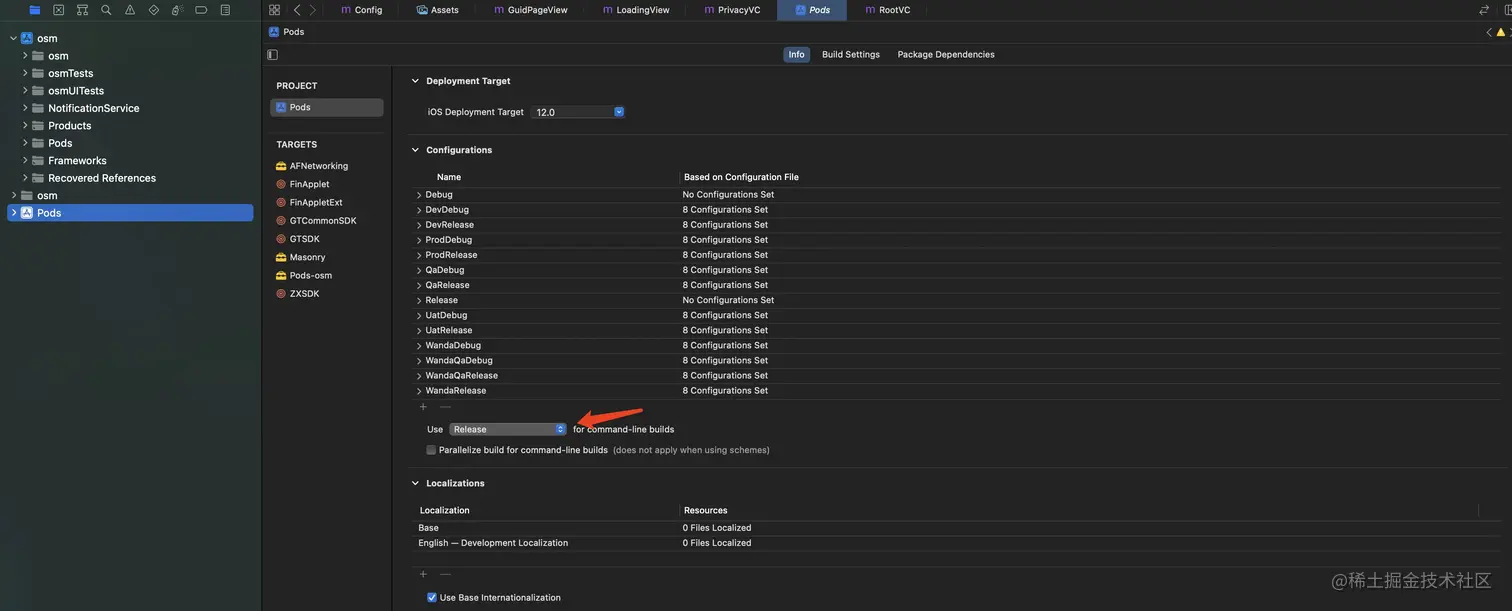
Task: Select Pods under PROJECT
Action: [326, 107]
